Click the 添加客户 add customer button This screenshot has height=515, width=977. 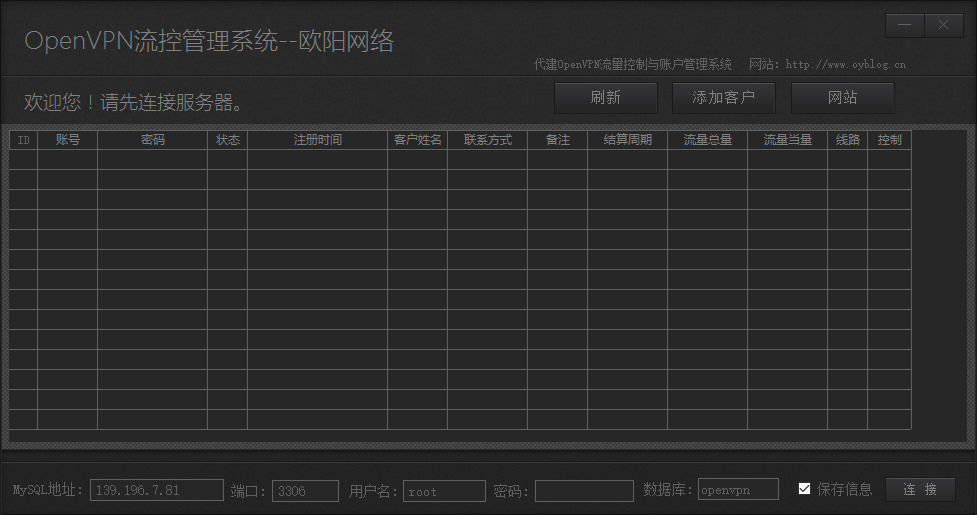click(724, 98)
